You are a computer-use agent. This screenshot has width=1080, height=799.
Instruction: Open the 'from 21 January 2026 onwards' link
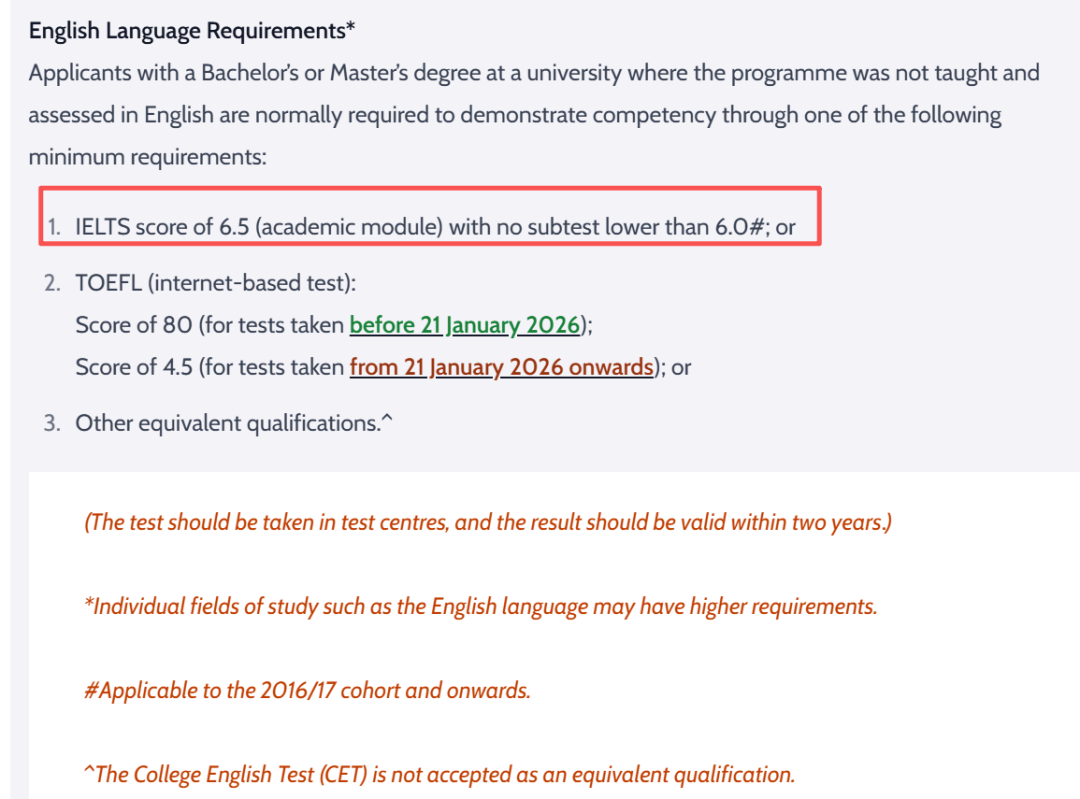[502, 366]
